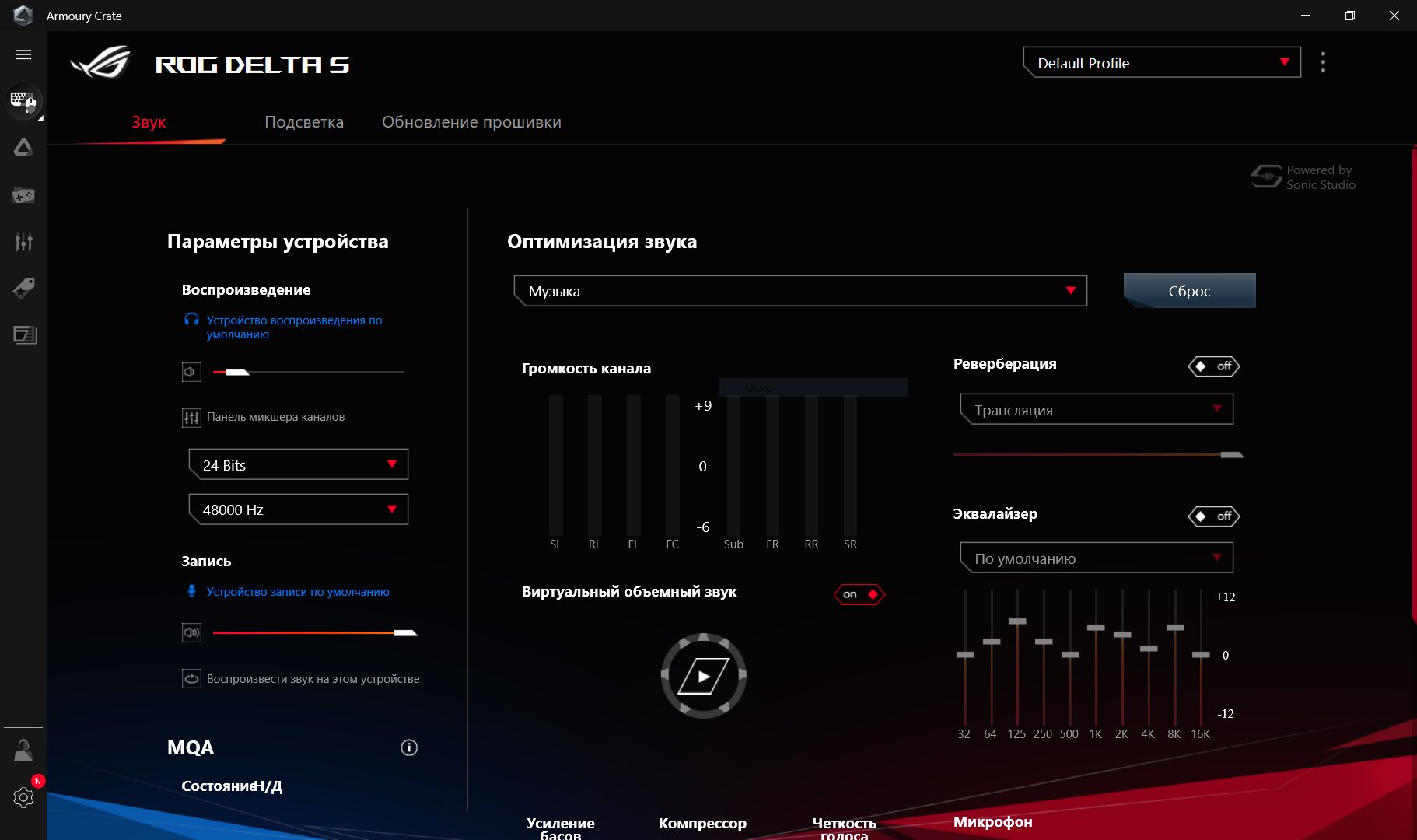Viewport: 1417px width, 840px height.
Task: Open the 48000 Hz sample rate dropdown
Action: point(298,509)
